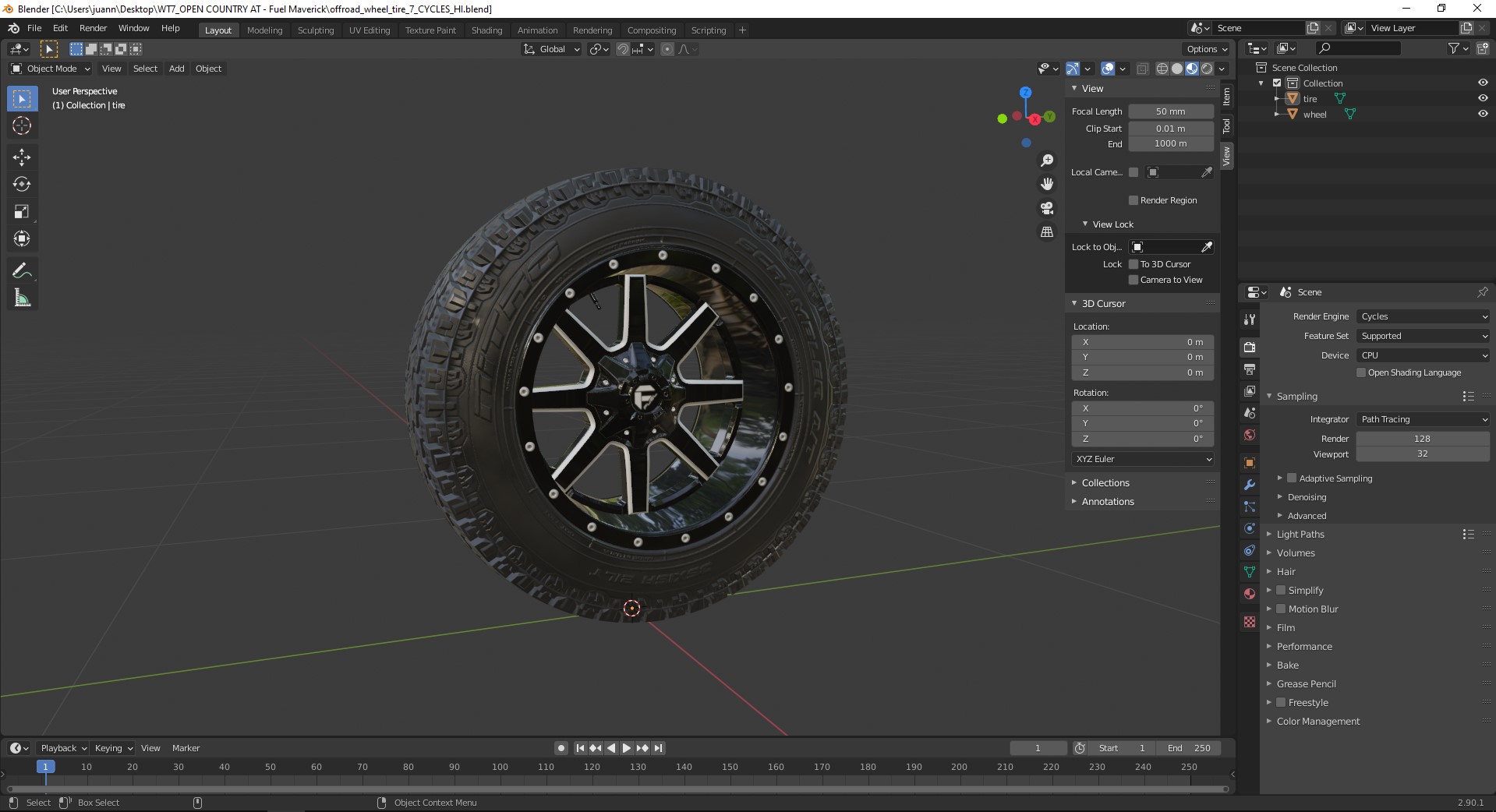Image resolution: width=1496 pixels, height=812 pixels.
Task: Click the Options button in viewport header
Action: [x=1207, y=49]
